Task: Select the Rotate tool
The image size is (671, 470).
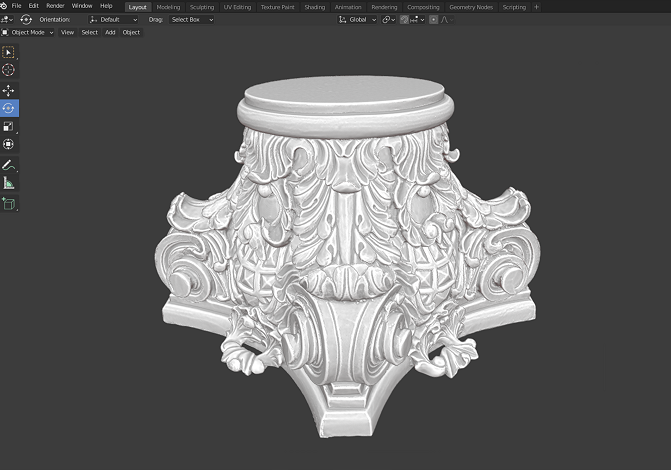Action: [x=9, y=108]
